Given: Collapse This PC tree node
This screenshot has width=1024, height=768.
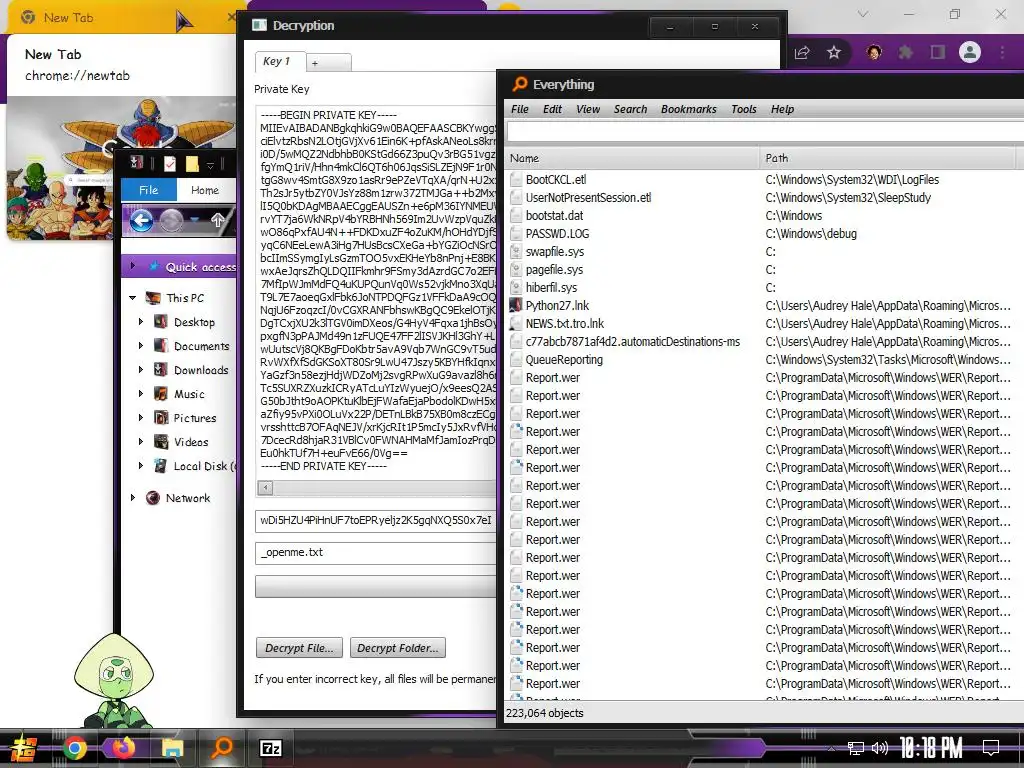Looking at the screenshot, I should coord(133,298).
